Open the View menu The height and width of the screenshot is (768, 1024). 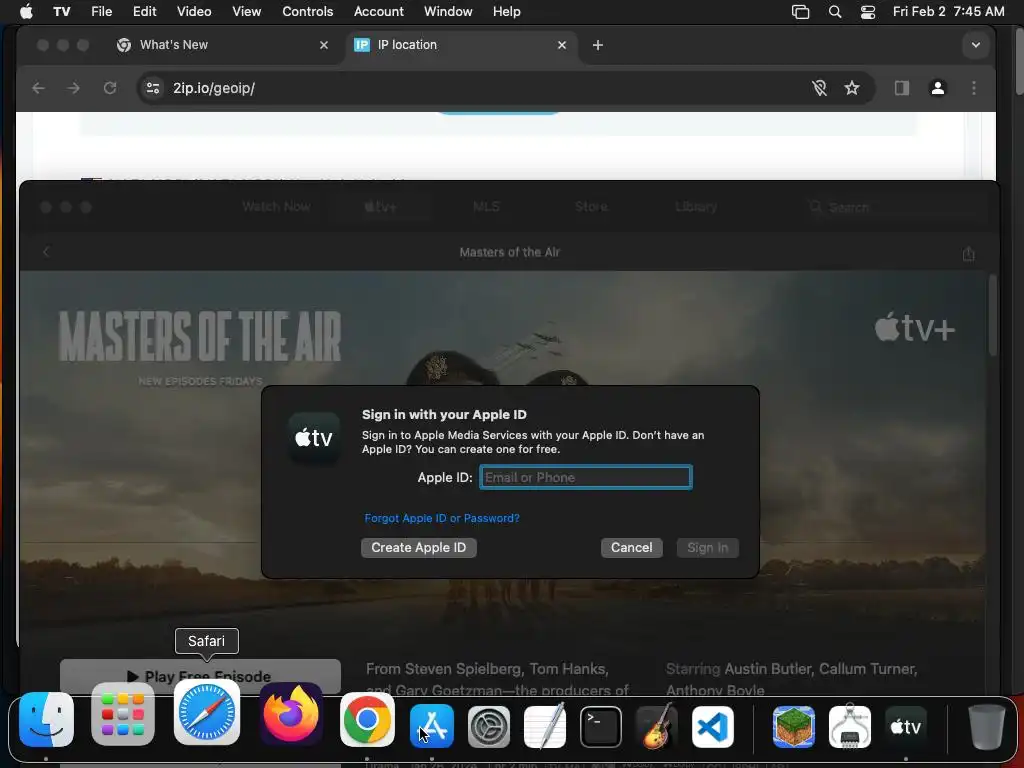point(247,12)
